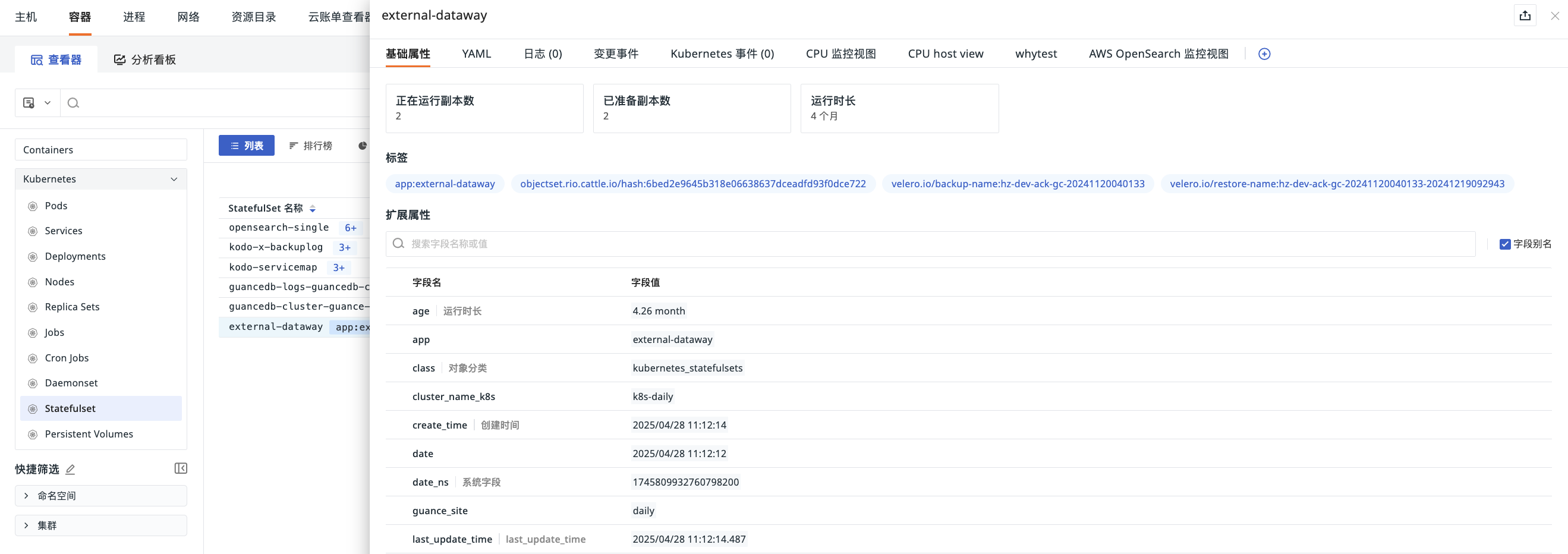Viewport: 1568px width, 554px height.
Task: Click the Daemonset item icon
Action: click(x=33, y=383)
